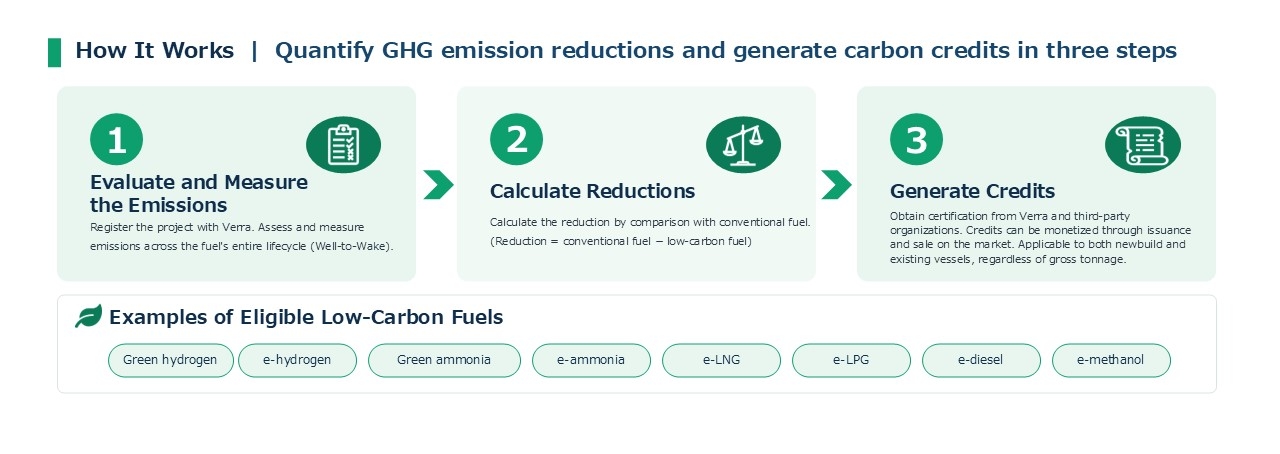
Task: Select the green number 3 circle
Action: pyautogui.click(x=916, y=141)
